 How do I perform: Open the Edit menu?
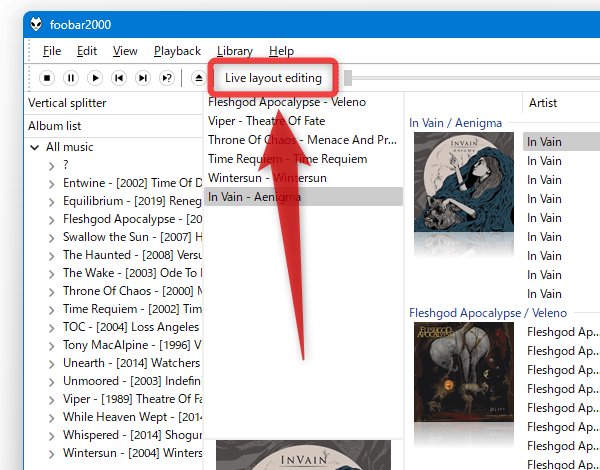[x=87, y=51]
